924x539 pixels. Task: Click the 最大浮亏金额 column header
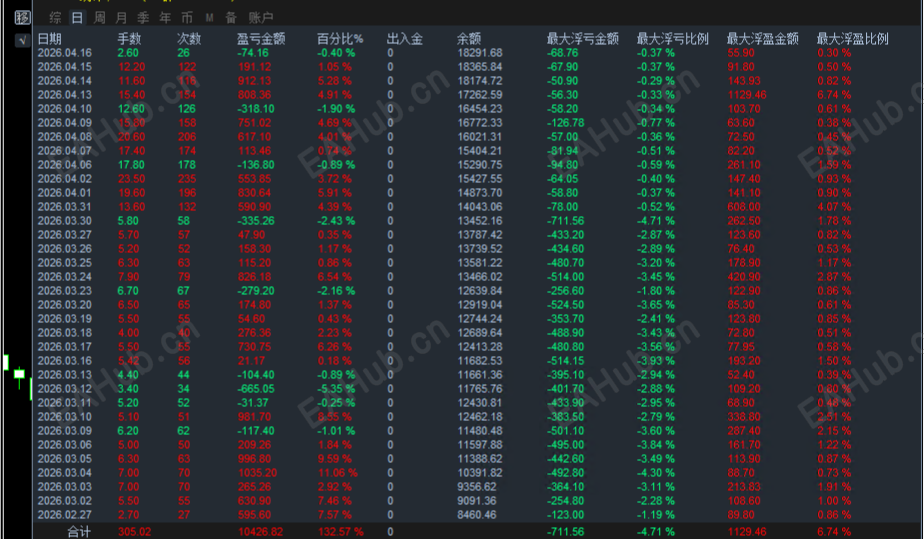point(583,39)
